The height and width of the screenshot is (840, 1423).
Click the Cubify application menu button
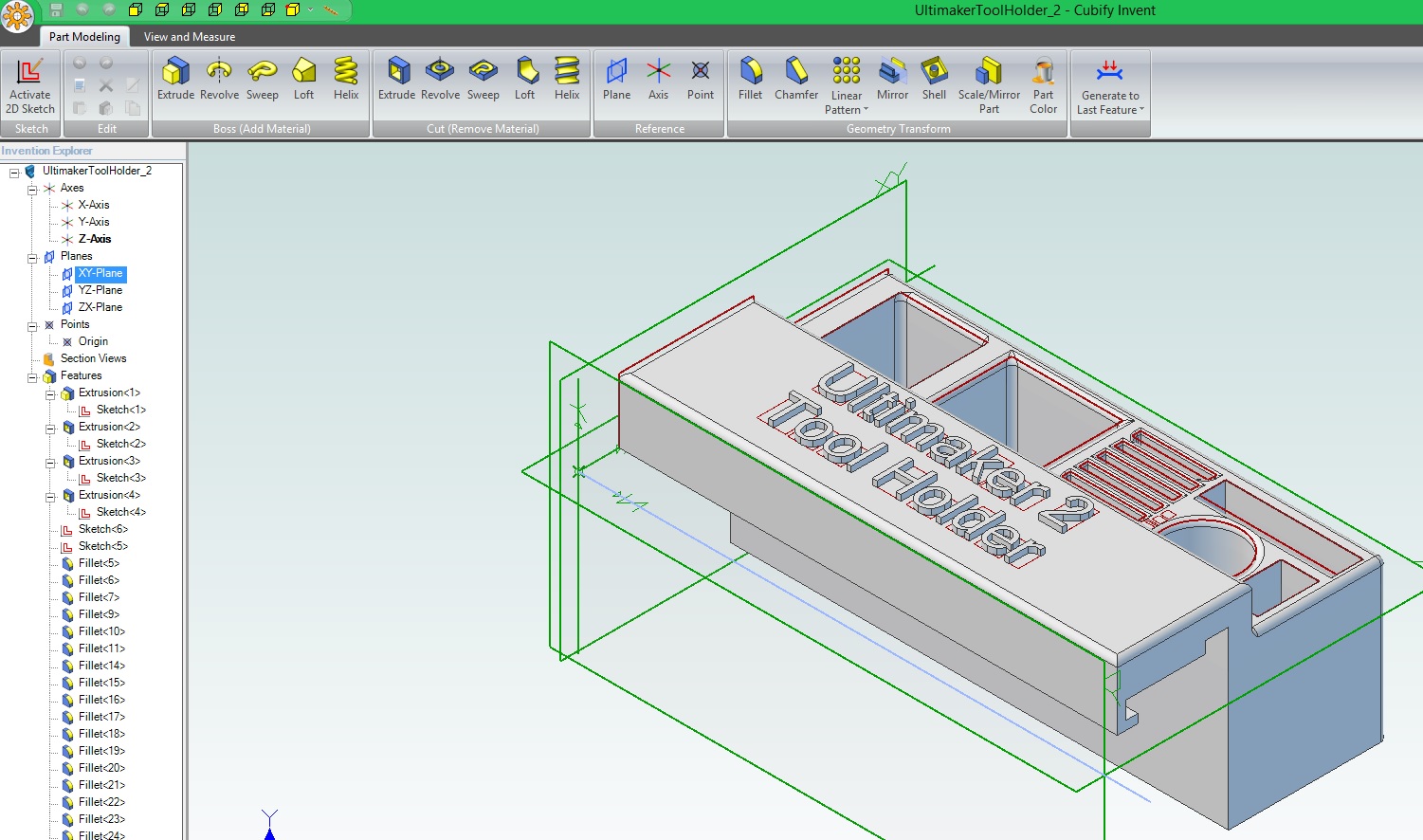[17, 15]
